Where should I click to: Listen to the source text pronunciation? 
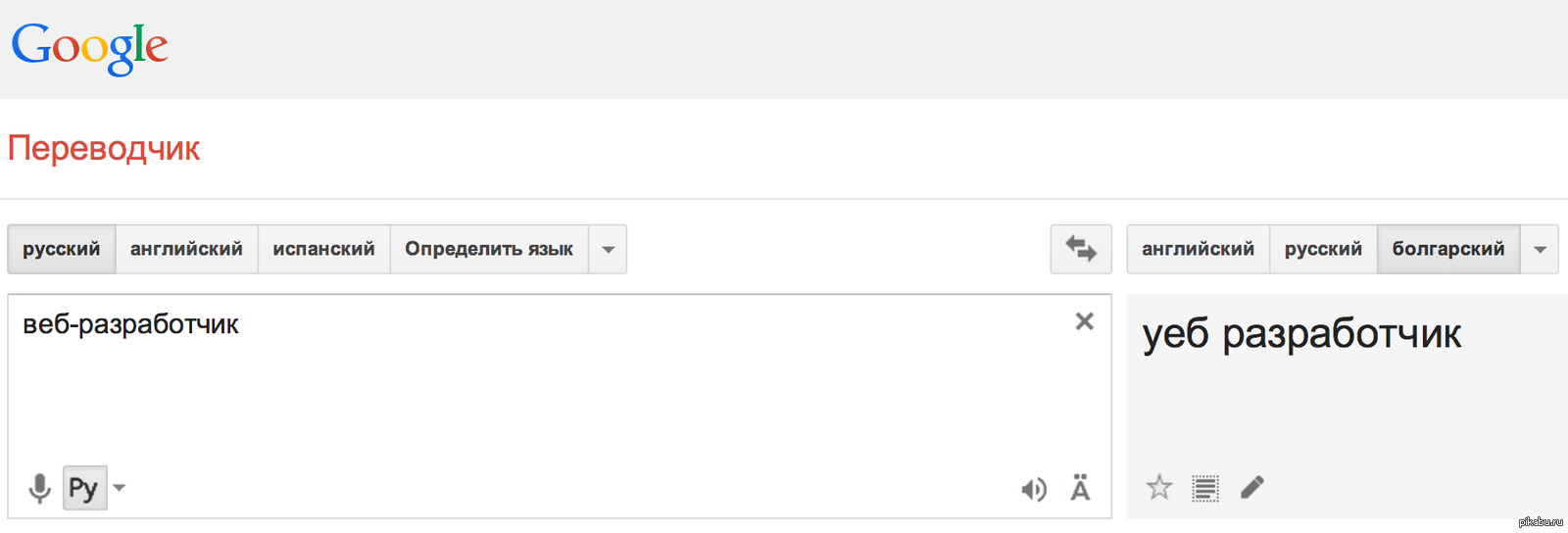(1034, 489)
